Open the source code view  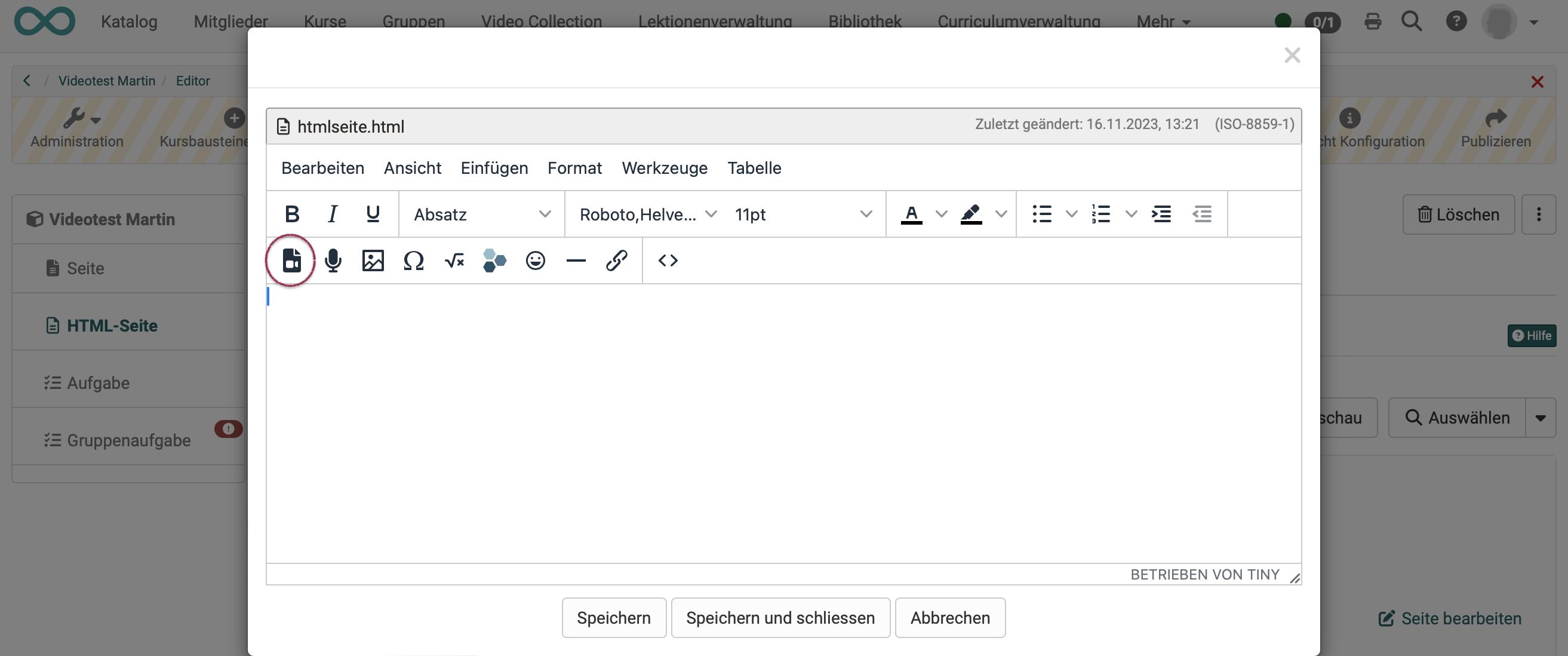668,260
